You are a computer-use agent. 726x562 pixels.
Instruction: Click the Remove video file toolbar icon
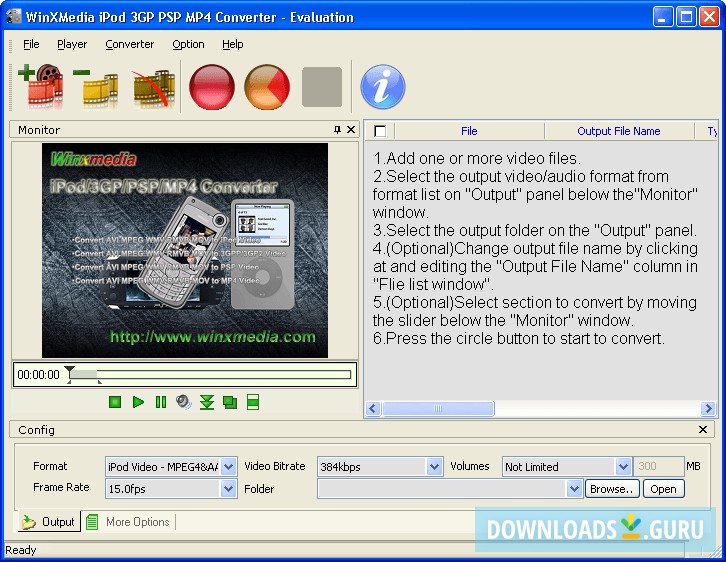[x=95, y=87]
